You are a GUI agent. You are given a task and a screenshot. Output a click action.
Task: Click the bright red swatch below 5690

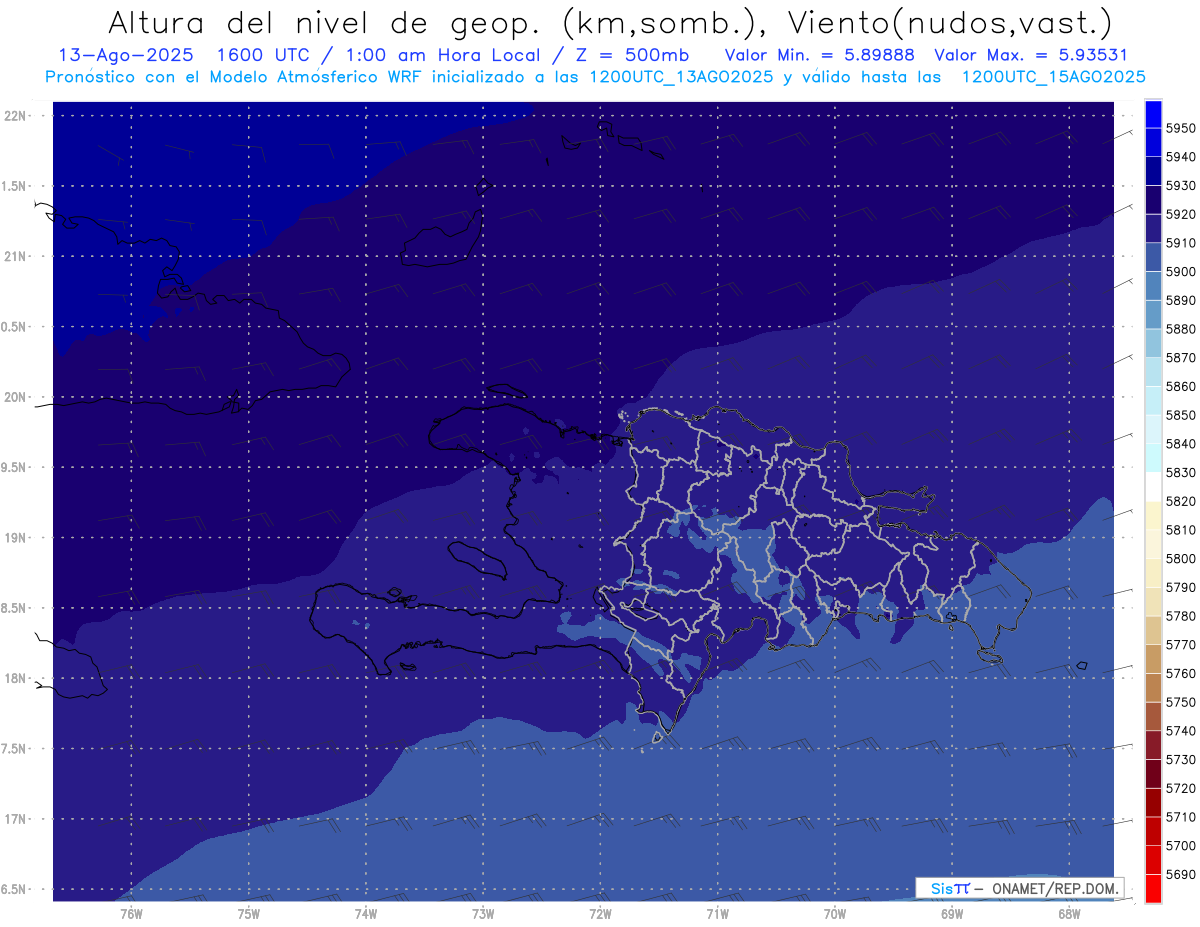pos(1152,888)
